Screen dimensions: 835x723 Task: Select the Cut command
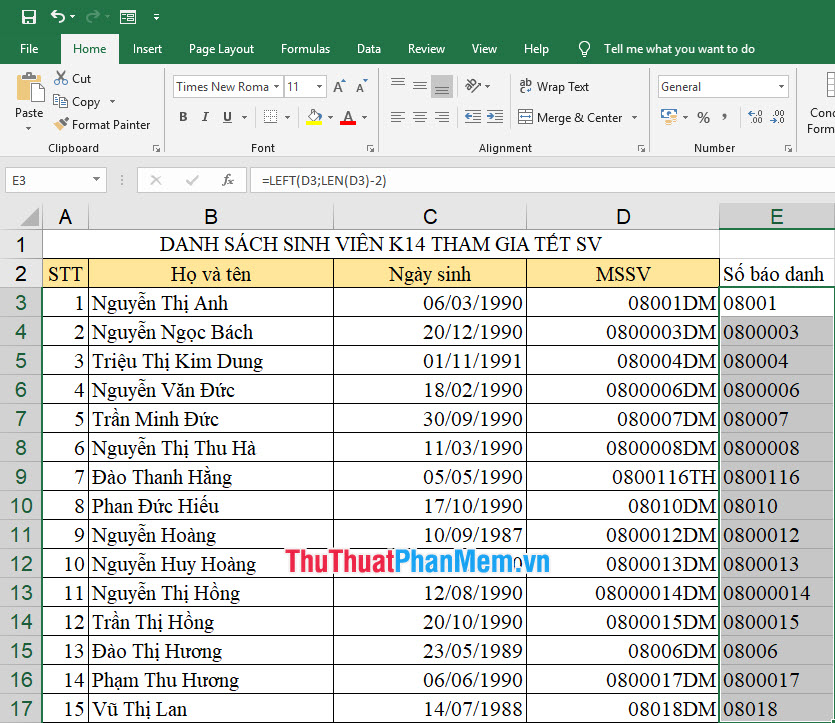pyautogui.click(x=73, y=77)
